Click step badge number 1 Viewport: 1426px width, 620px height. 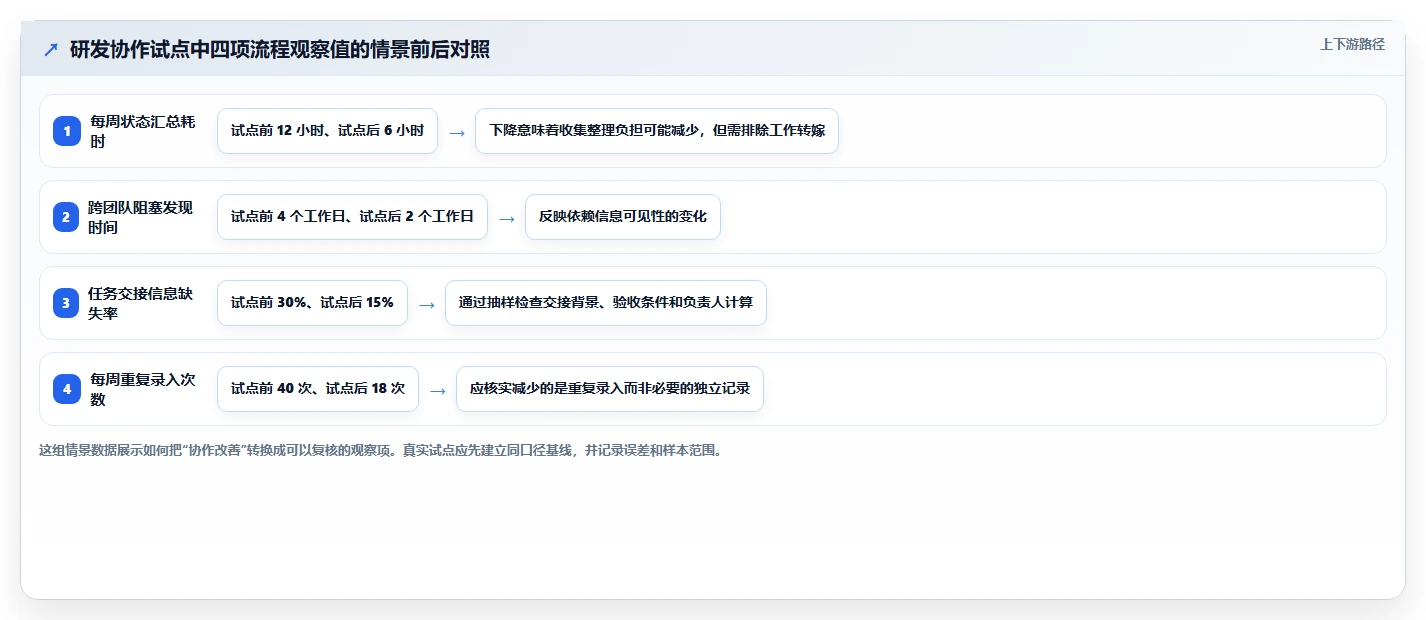click(67, 131)
